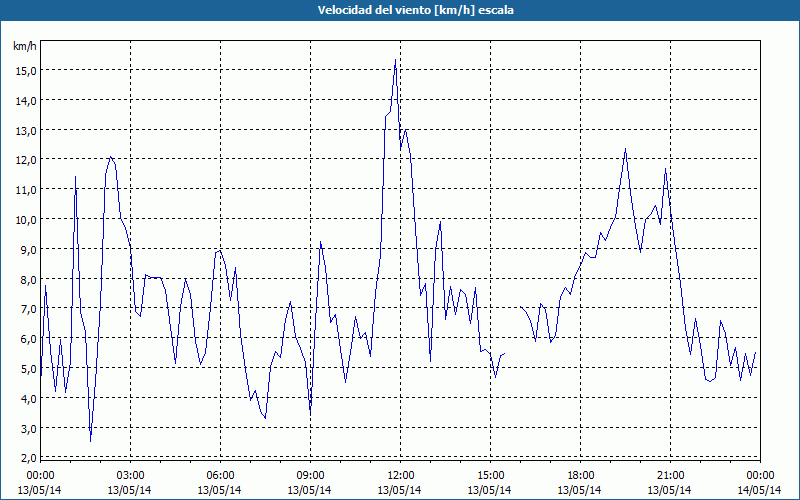The image size is (800, 500).
Task: Click the "00:00" time label above 13/05/14
Action: pyautogui.click(x=40, y=476)
